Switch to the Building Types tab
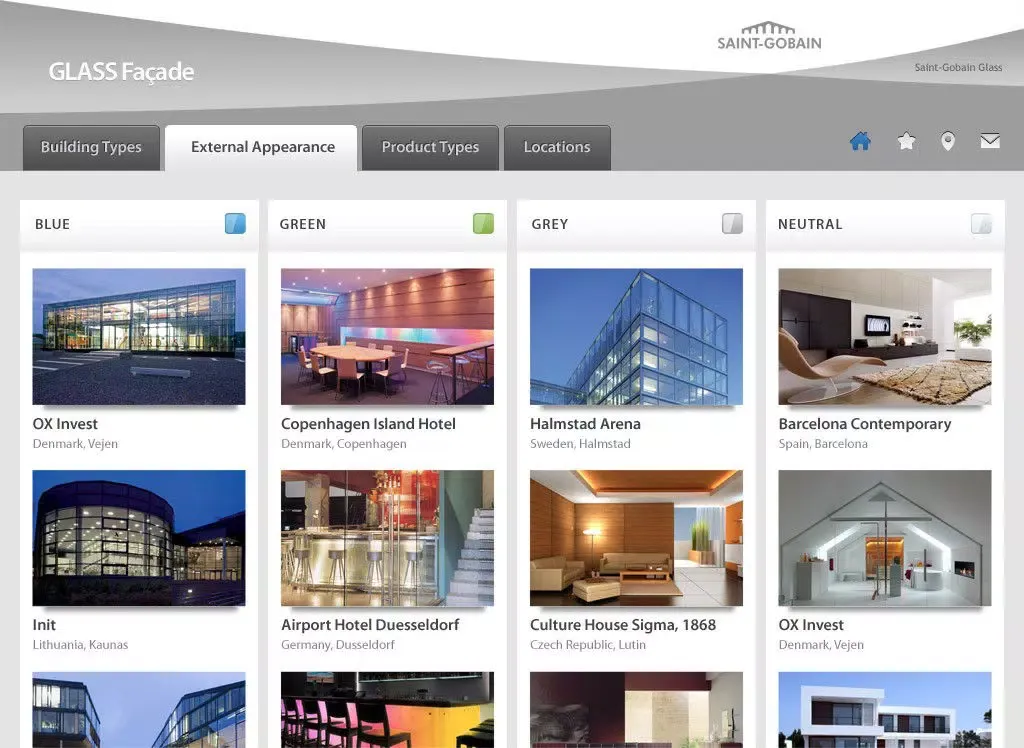This screenshot has height=748, width=1024. 91,148
